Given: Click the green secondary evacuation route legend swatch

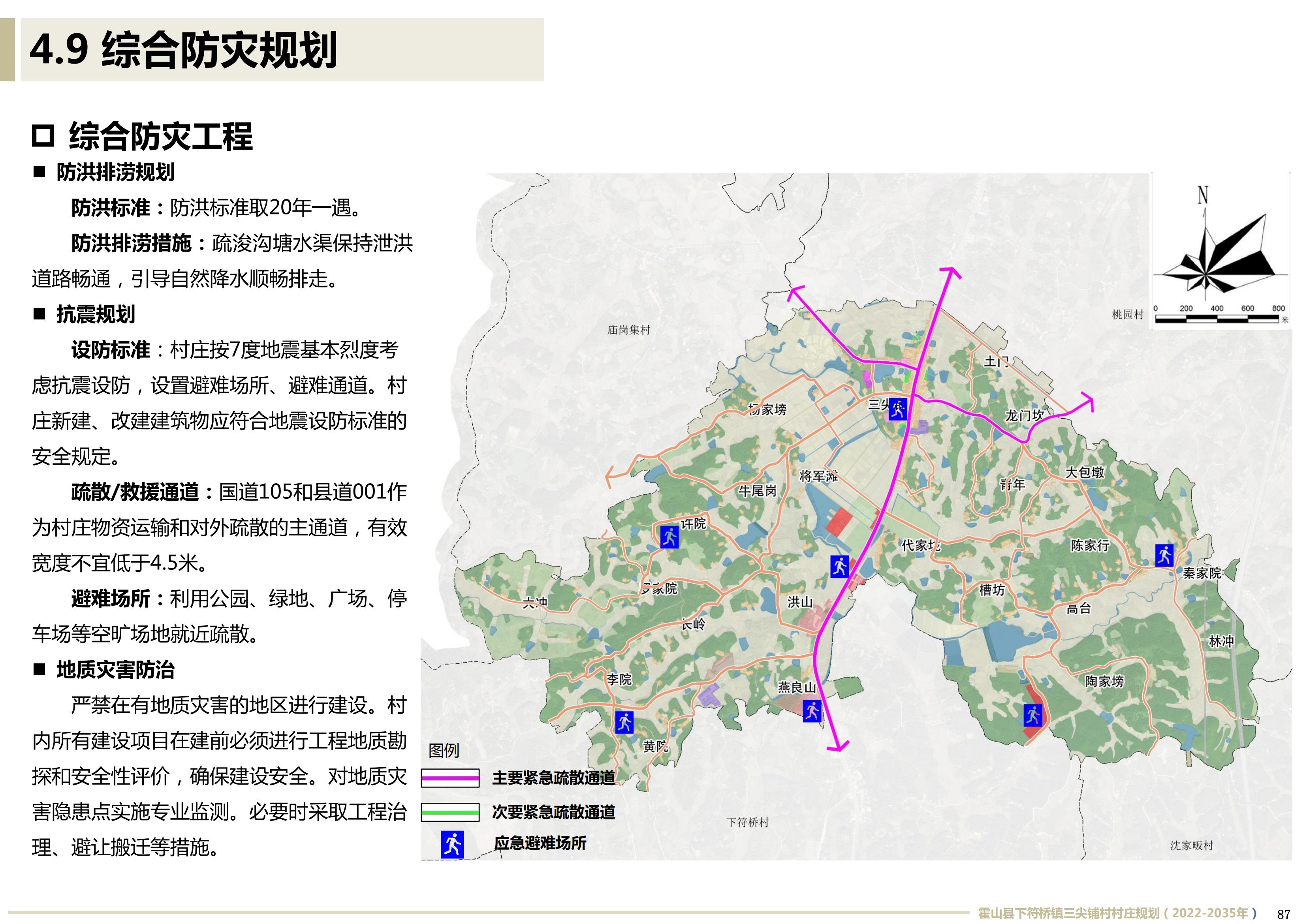Looking at the screenshot, I should 450,812.
